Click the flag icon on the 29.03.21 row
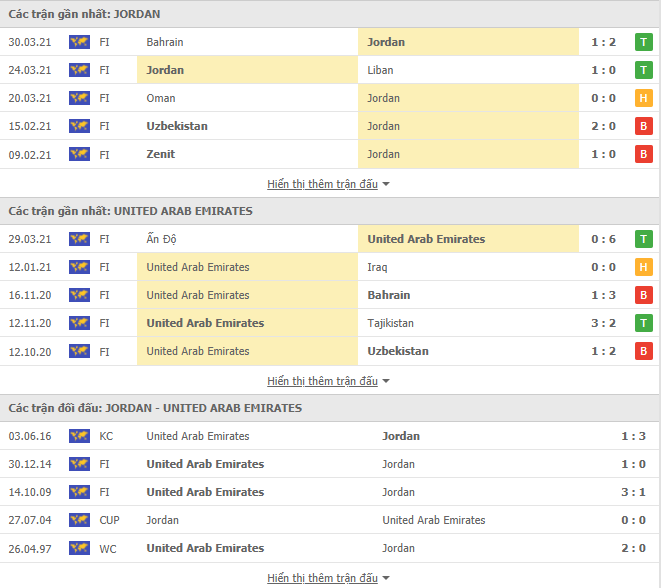 (x=79, y=239)
